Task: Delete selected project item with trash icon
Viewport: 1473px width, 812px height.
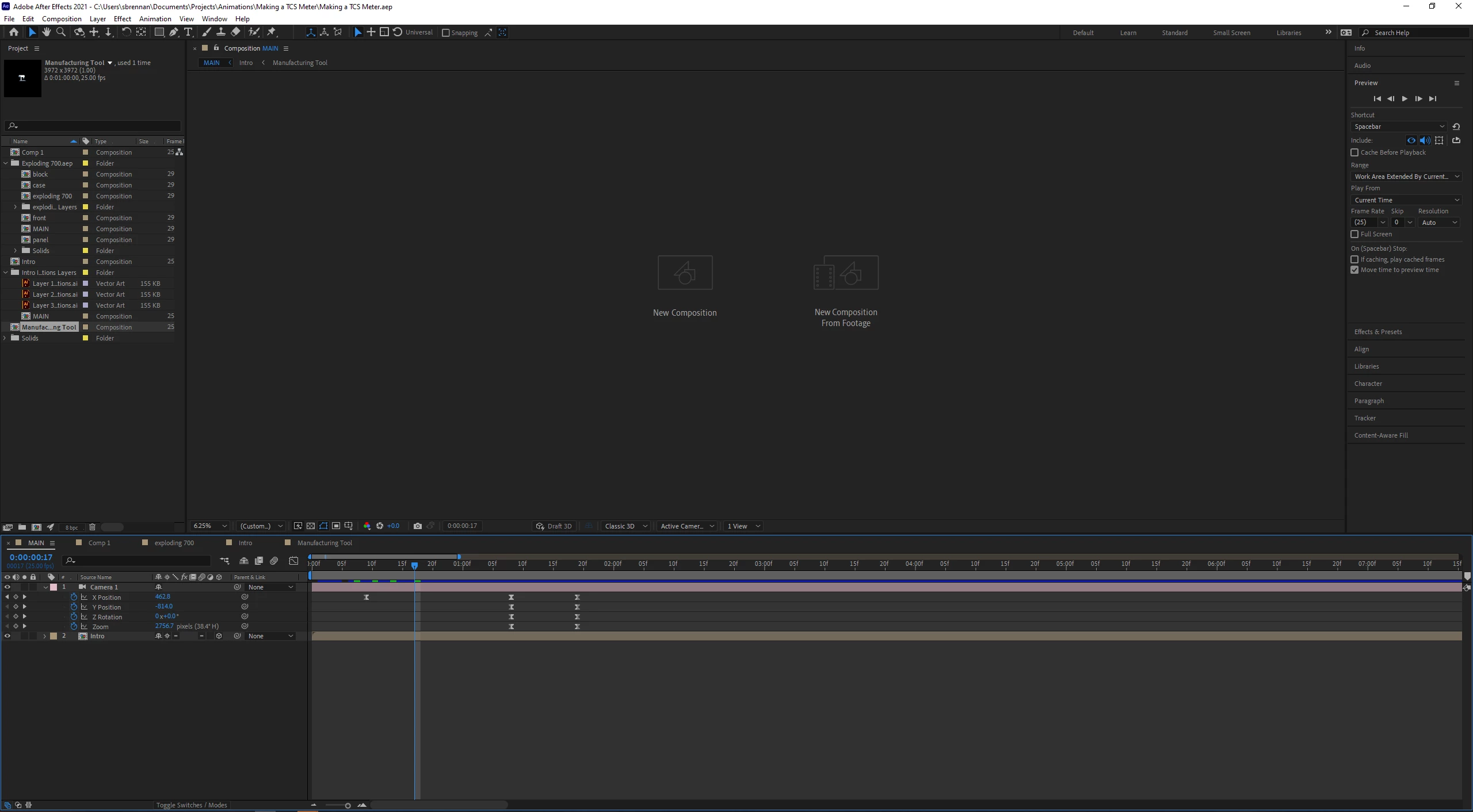Action: tap(92, 527)
